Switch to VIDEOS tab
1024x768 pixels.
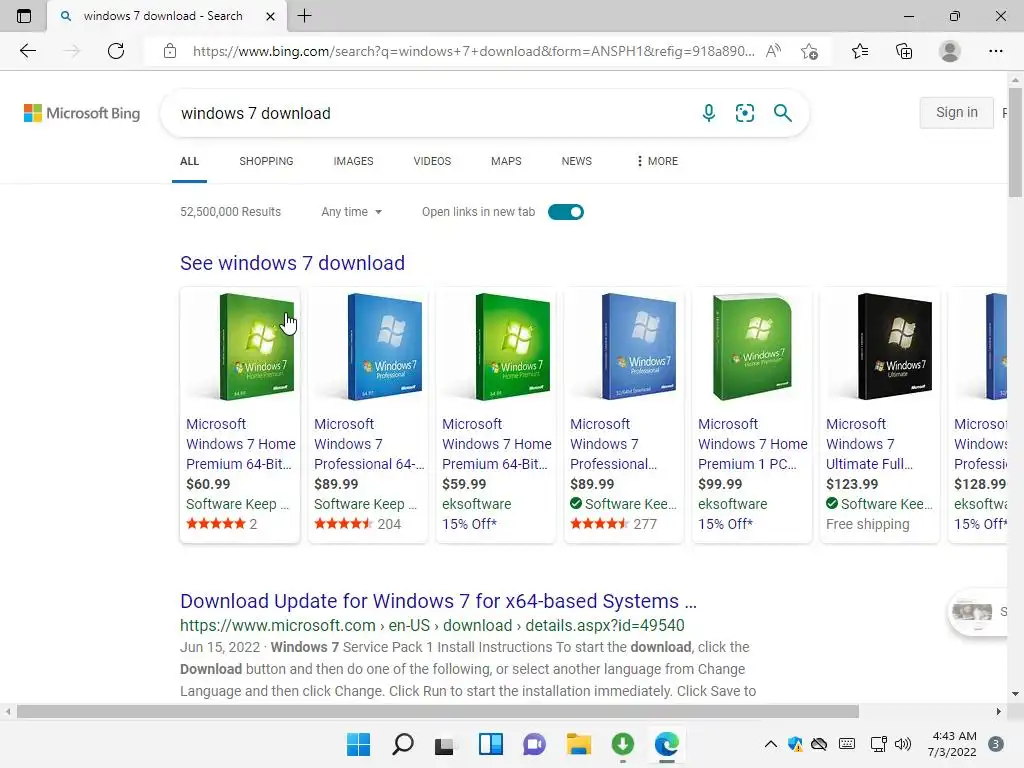(x=432, y=161)
